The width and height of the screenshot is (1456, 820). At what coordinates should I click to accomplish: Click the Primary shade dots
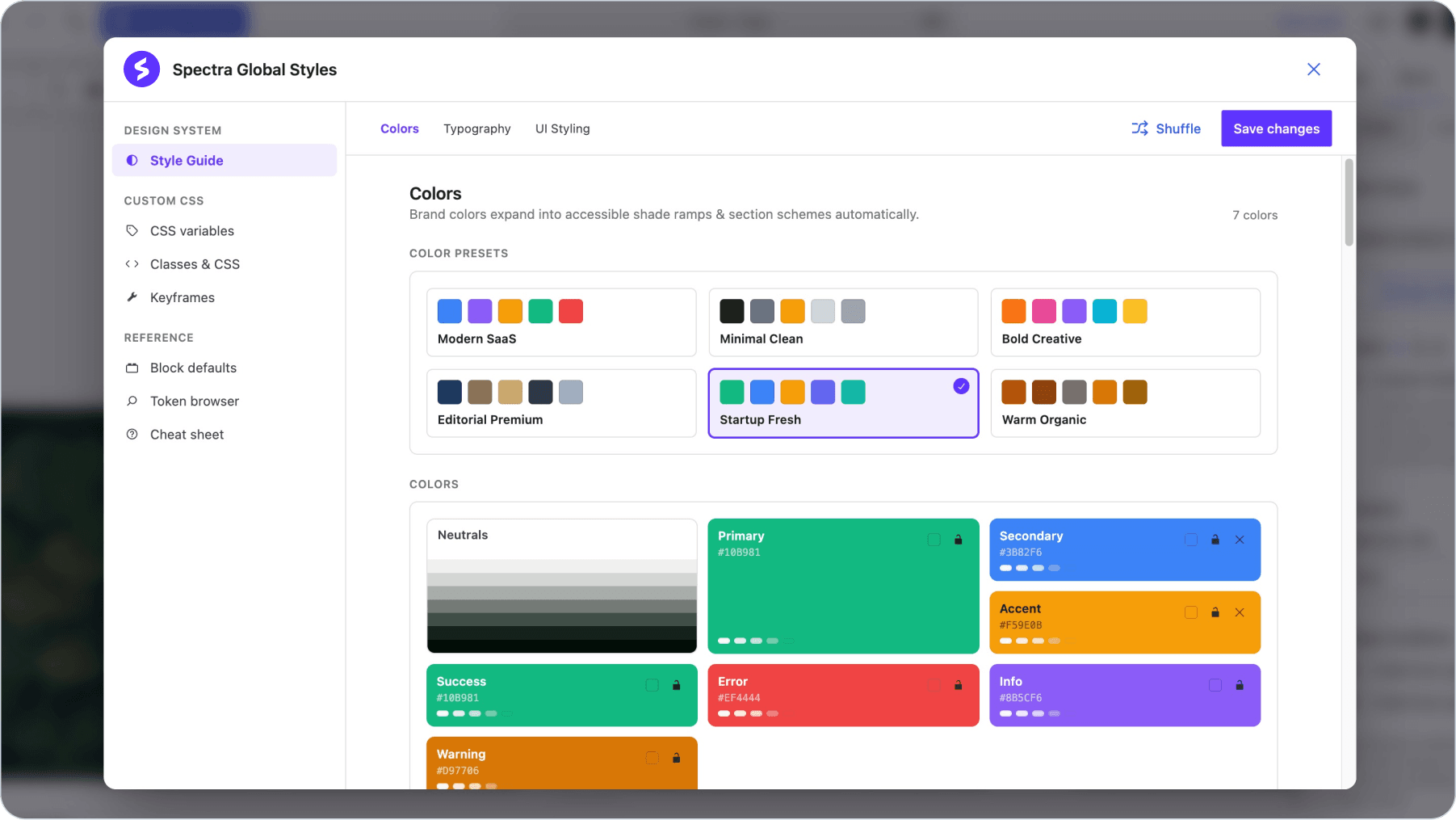pyautogui.click(x=756, y=641)
